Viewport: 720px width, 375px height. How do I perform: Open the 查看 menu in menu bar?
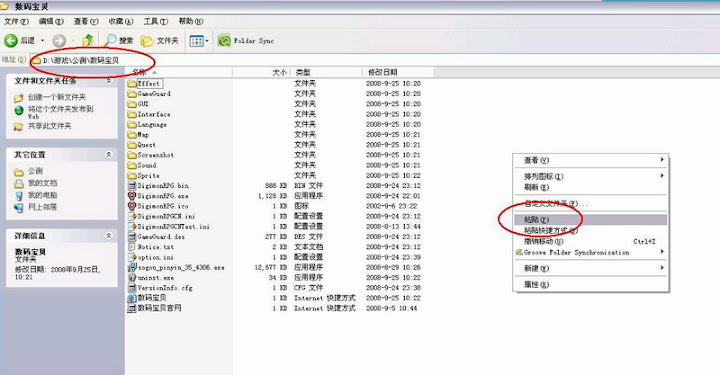tap(86, 21)
